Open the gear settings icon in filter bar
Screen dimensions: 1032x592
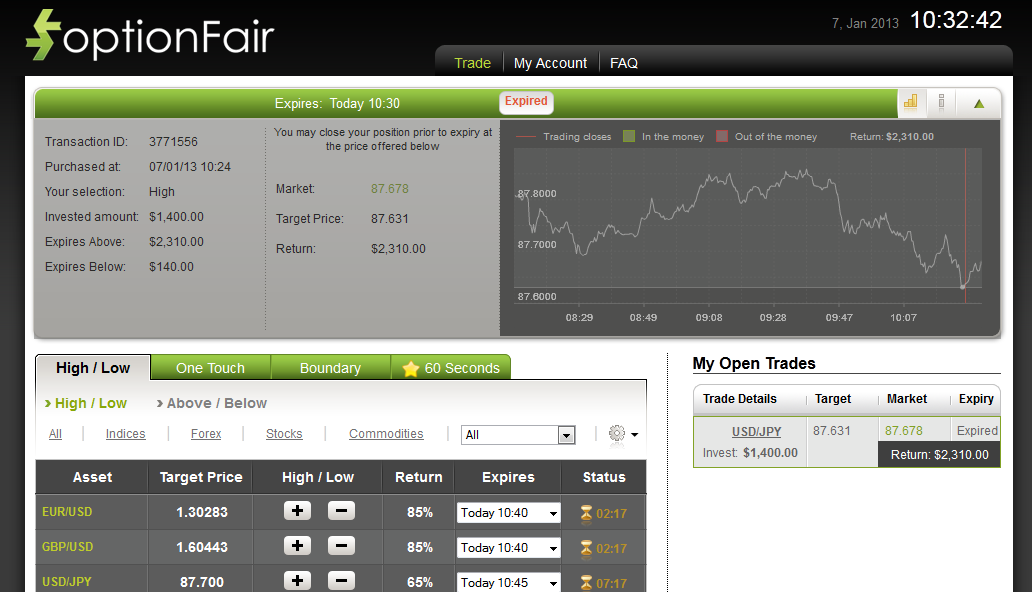click(617, 434)
